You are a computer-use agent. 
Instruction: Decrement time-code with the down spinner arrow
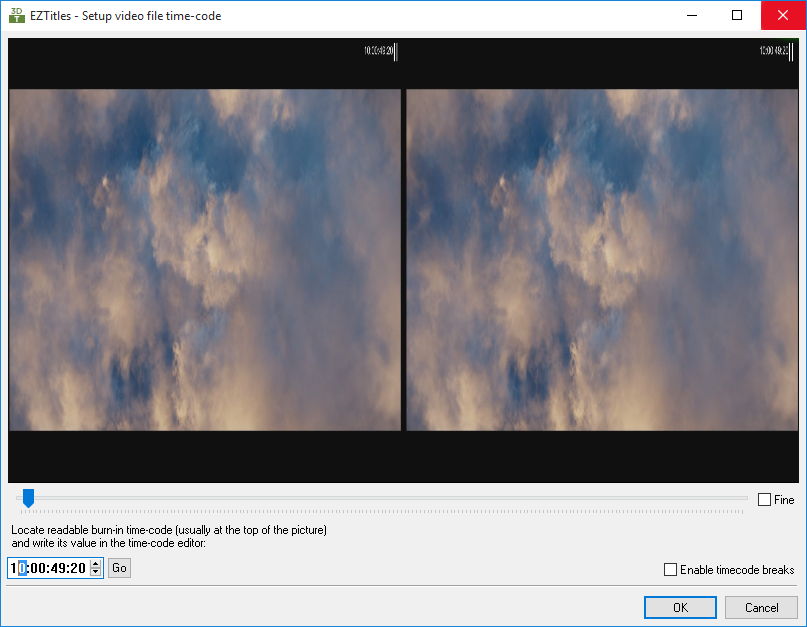(x=96, y=572)
